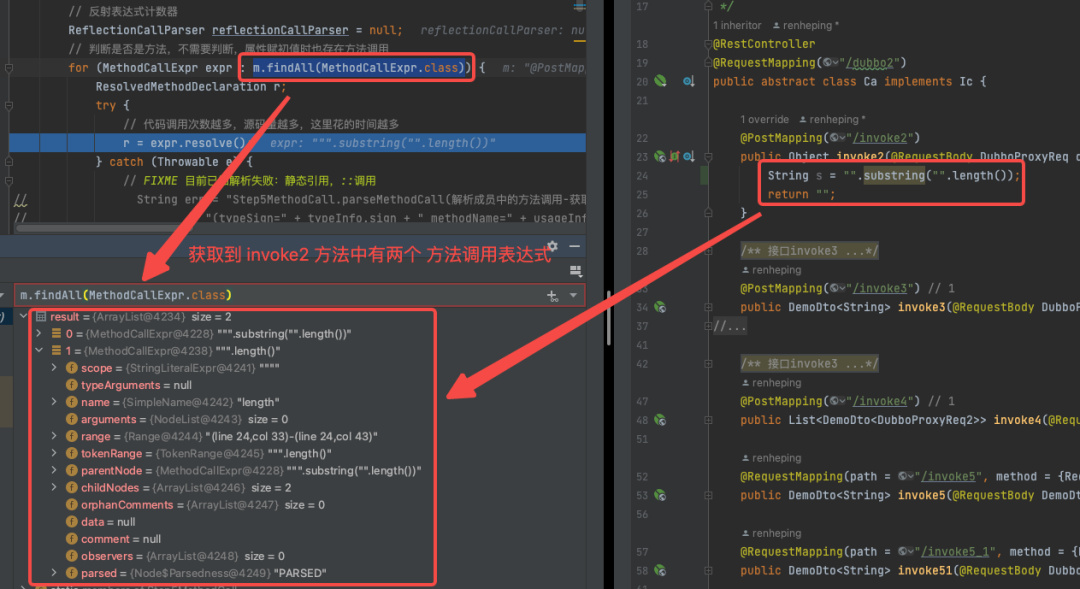Open the /invoke3 mapping link
The width and height of the screenshot is (1080, 589).
[x=880, y=288]
